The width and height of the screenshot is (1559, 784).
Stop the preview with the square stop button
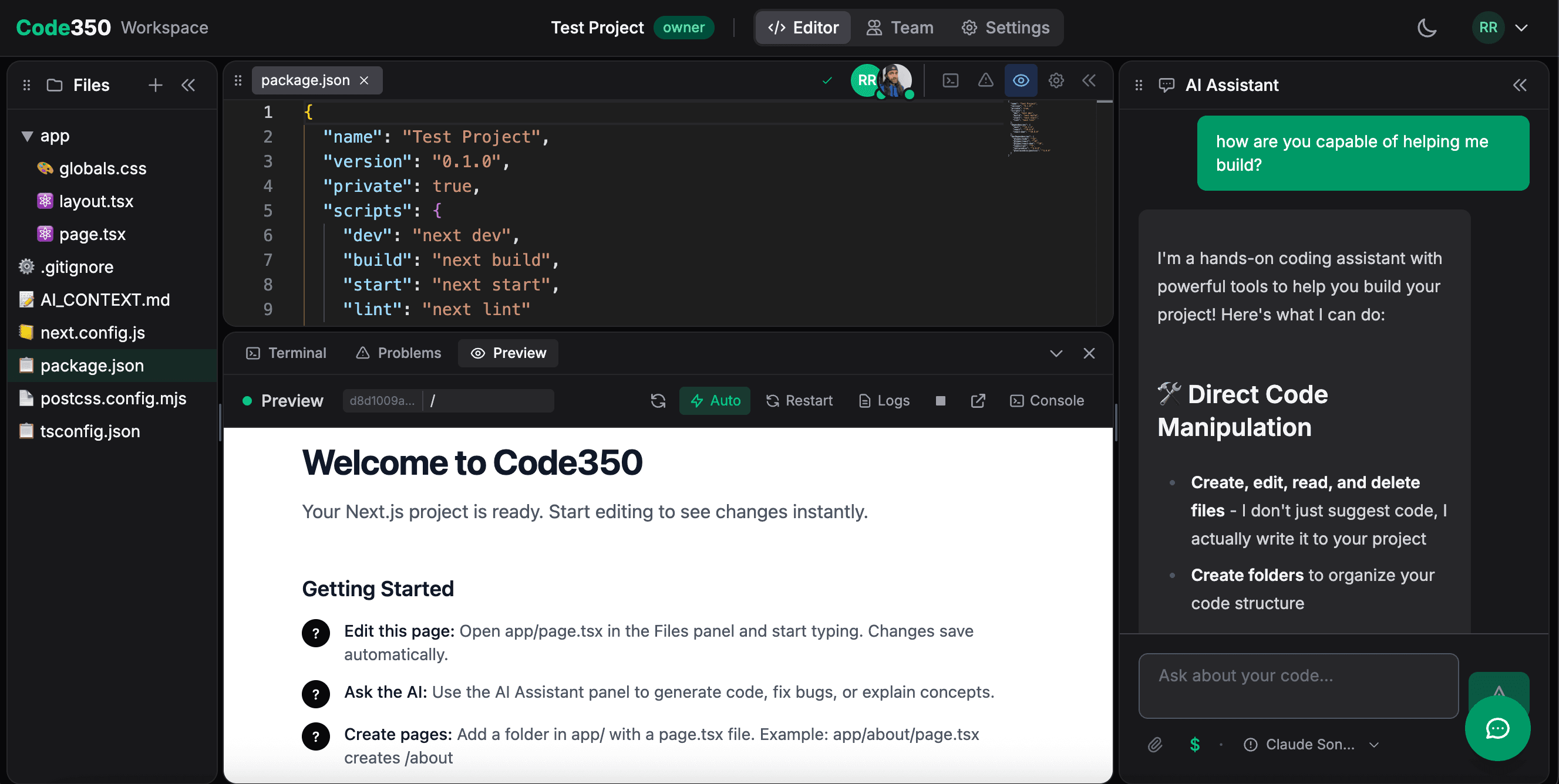[x=940, y=400]
